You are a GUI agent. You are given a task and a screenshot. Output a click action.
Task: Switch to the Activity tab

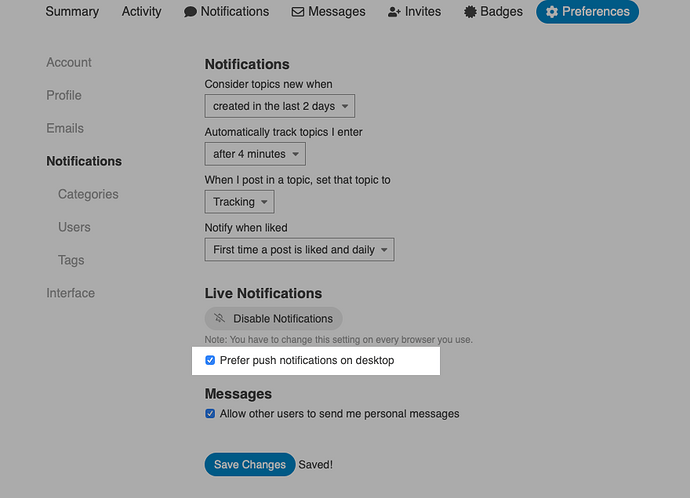click(x=141, y=11)
